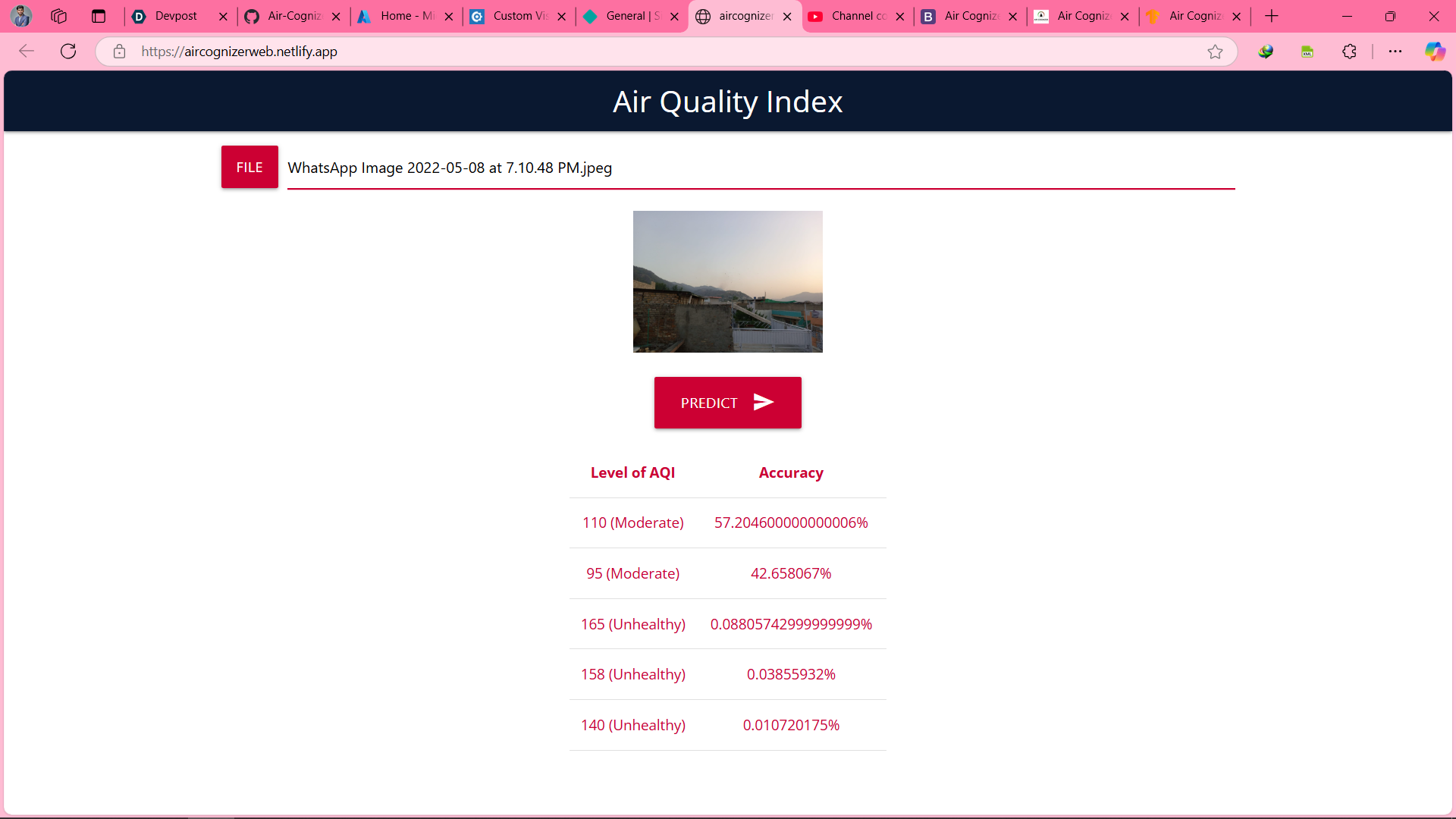Image resolution: width=1456 pixels, height=819 pixels.
Task: Open the Extensions puzzle icon
Action: pyautogui.click(x=1349, y=52)
